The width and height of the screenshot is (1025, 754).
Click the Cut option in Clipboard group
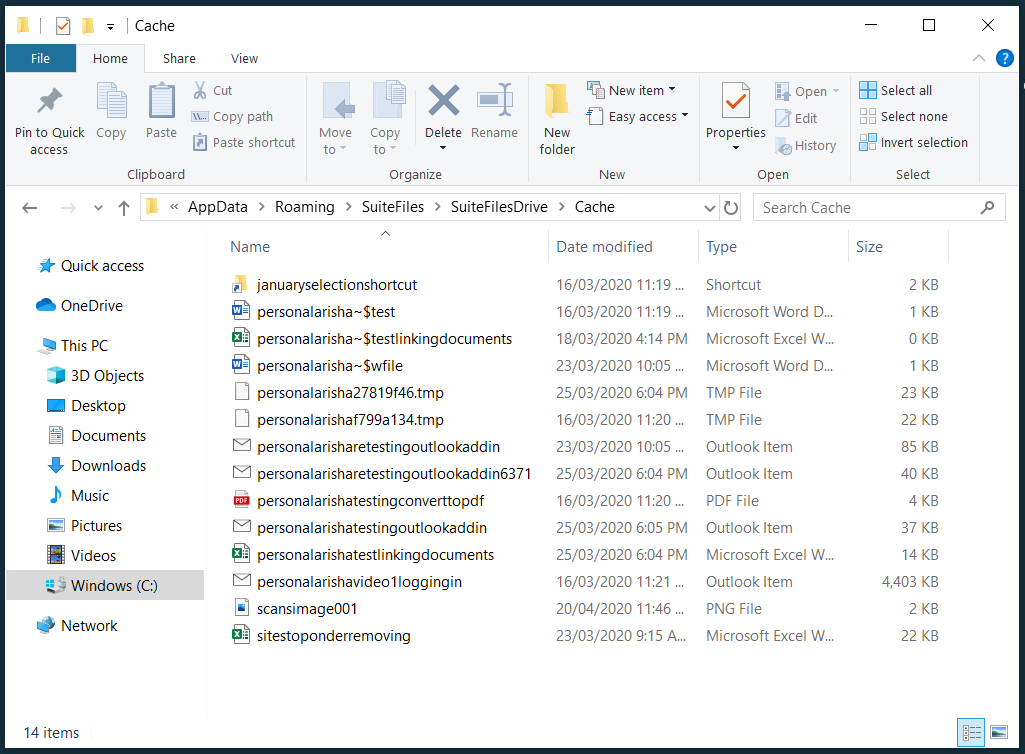tap(213, 89)
